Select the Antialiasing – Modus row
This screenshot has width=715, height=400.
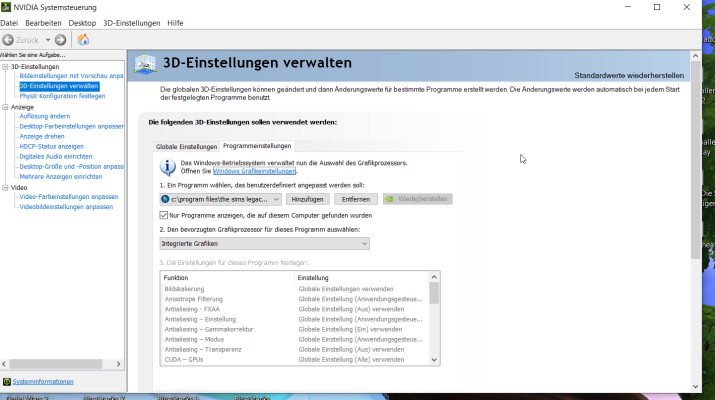click(295, 339)
